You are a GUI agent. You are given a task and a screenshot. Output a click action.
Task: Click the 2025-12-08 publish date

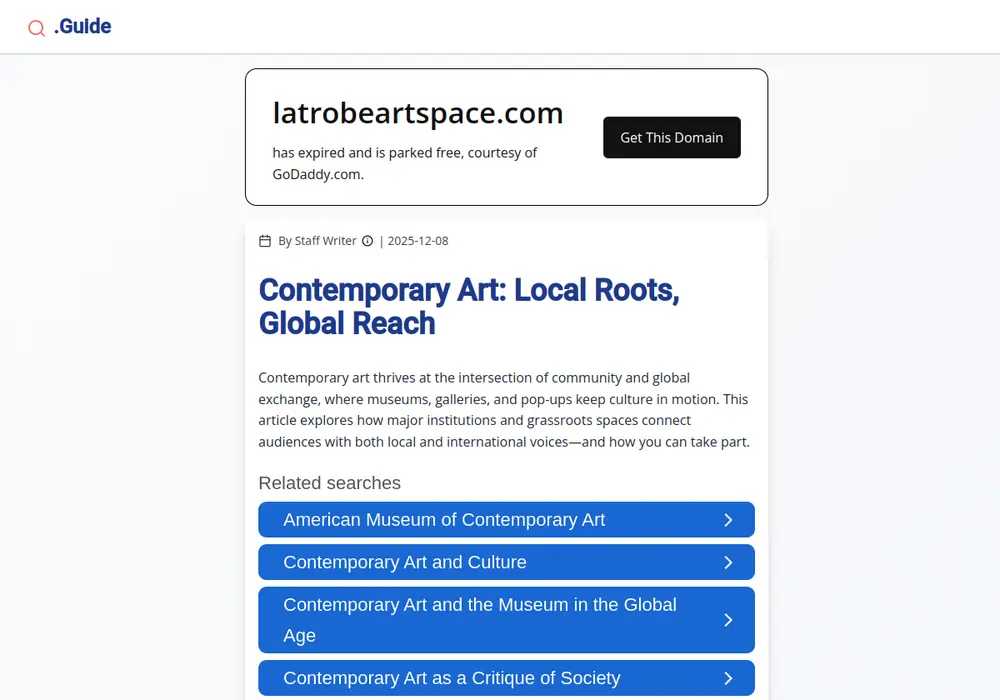click(418, 241)
